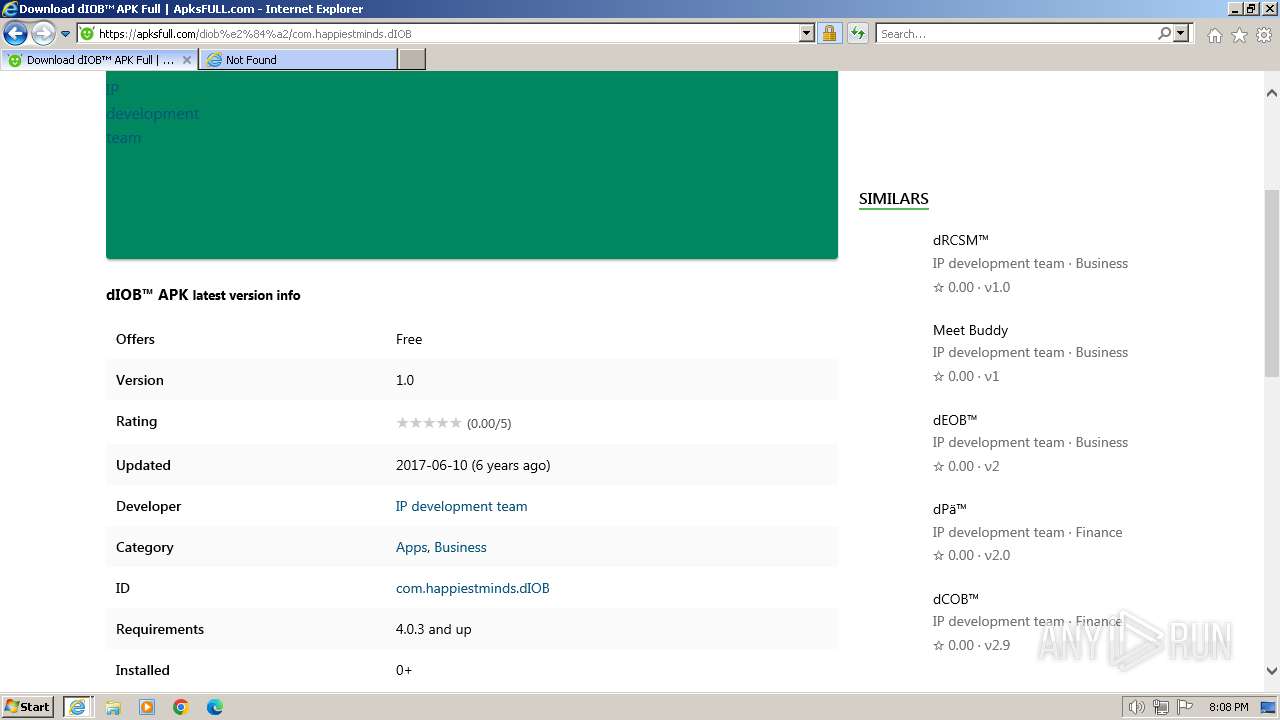The image size is (1280, 720).
Task: Open the similar app dEOB™
Action: 955,420
